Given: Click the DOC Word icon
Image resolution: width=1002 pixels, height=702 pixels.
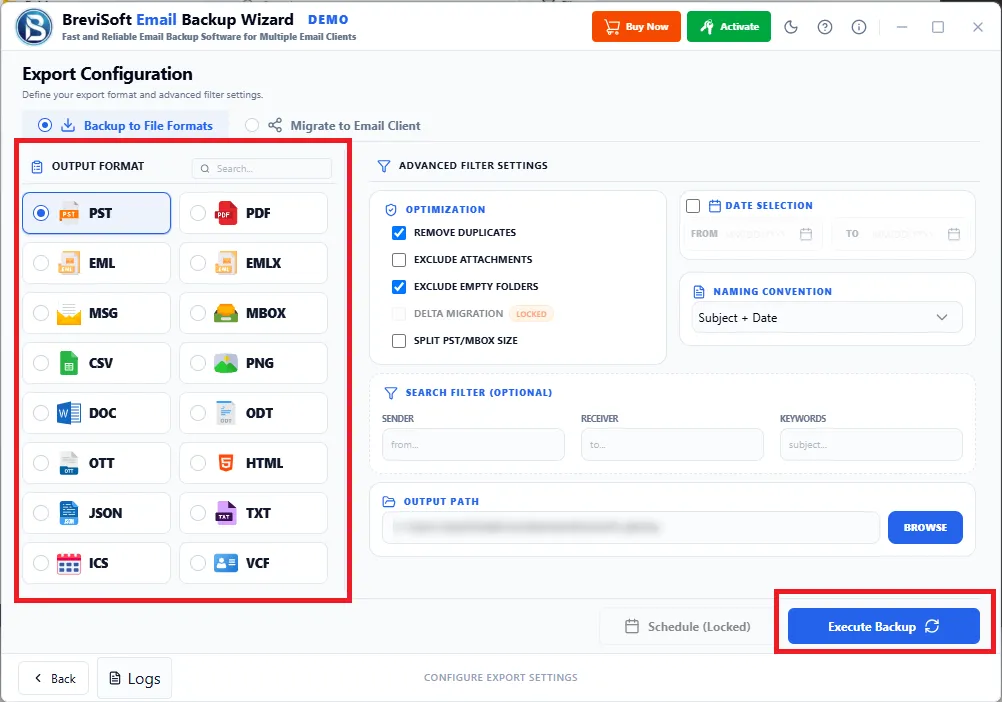Looking at the screenshot, I should [x=69, y=413].
